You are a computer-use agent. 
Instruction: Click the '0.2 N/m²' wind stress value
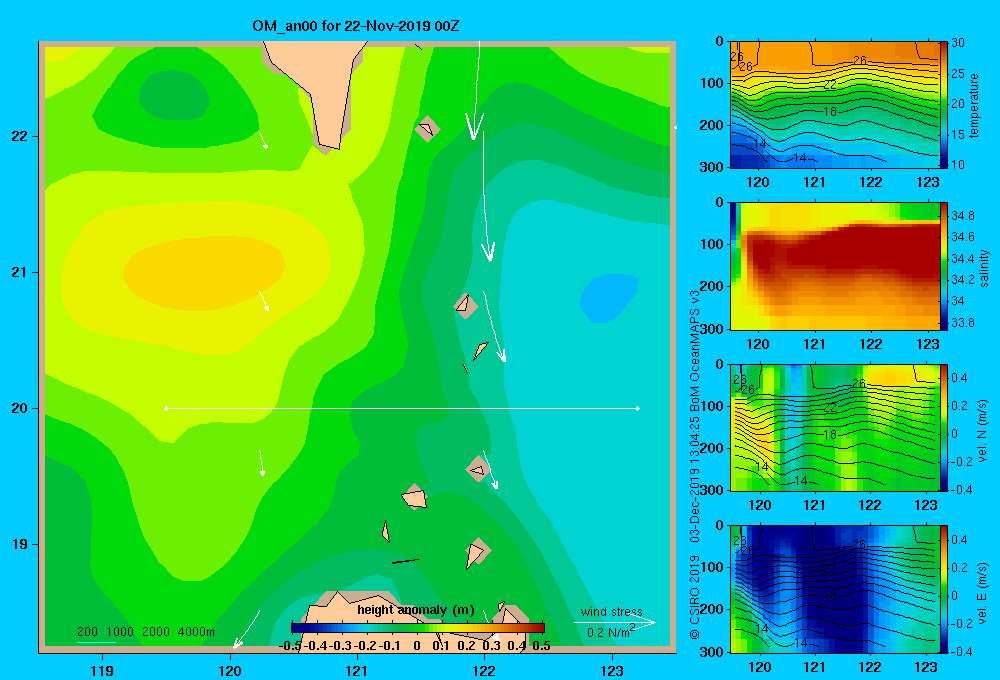(611, 632)
